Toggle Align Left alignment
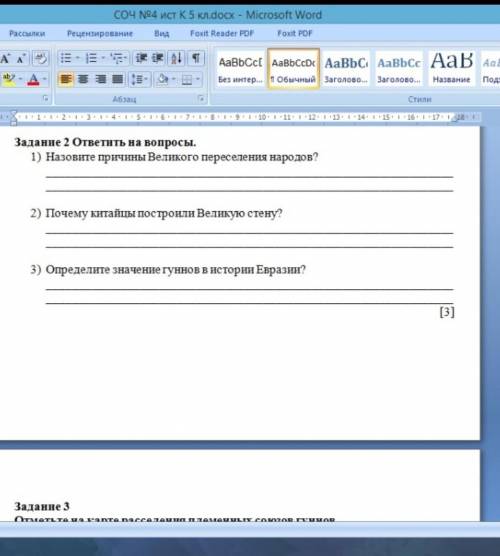The image size is (500, 556). point(66,79)
